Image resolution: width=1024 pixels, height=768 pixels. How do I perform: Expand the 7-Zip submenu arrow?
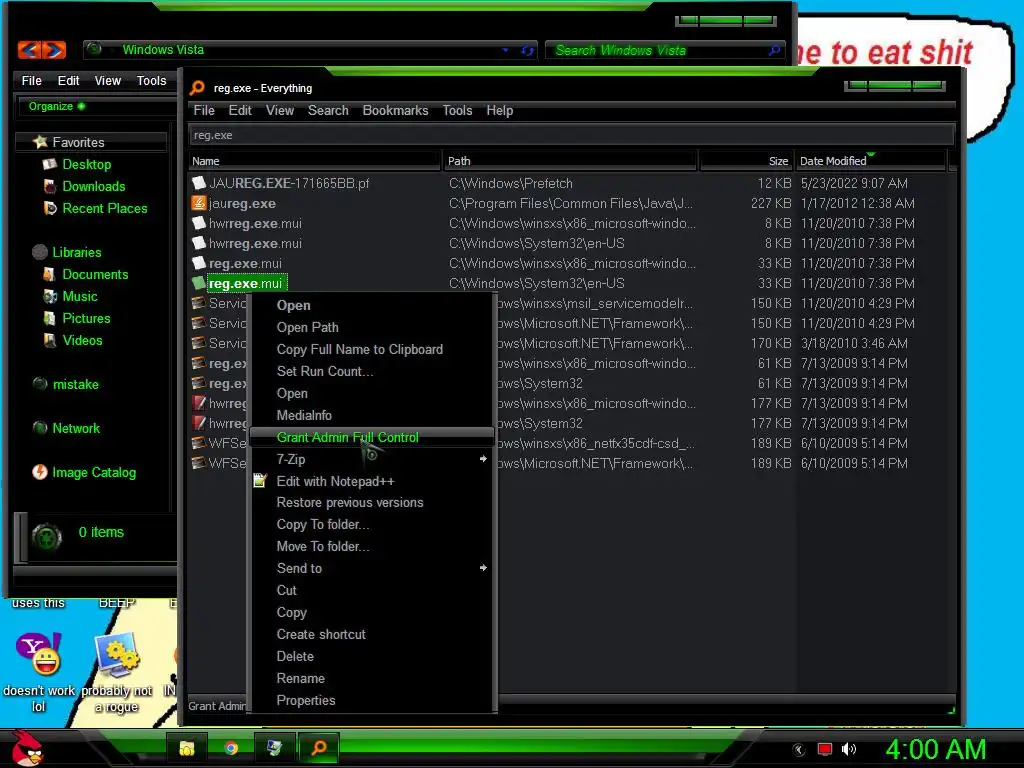click(x=483, y=459)
